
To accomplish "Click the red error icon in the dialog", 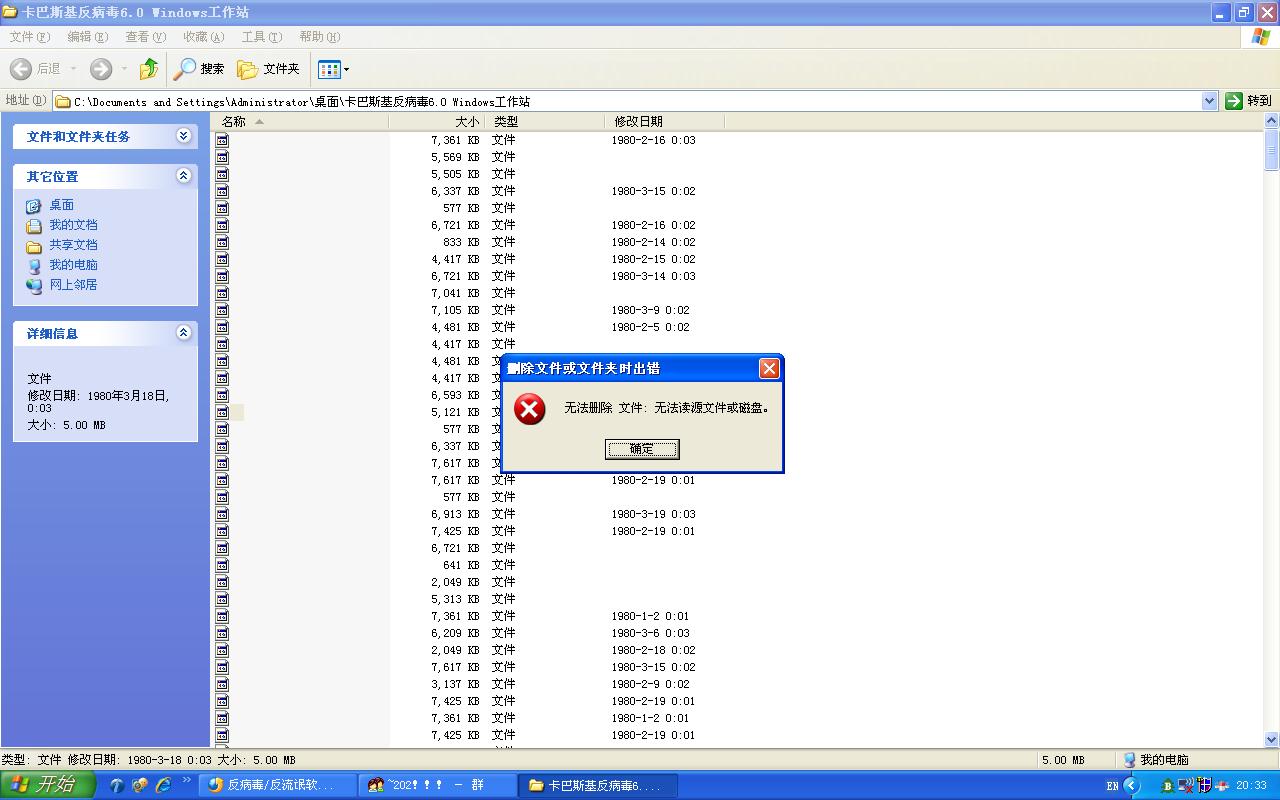I will pos(530,408).
